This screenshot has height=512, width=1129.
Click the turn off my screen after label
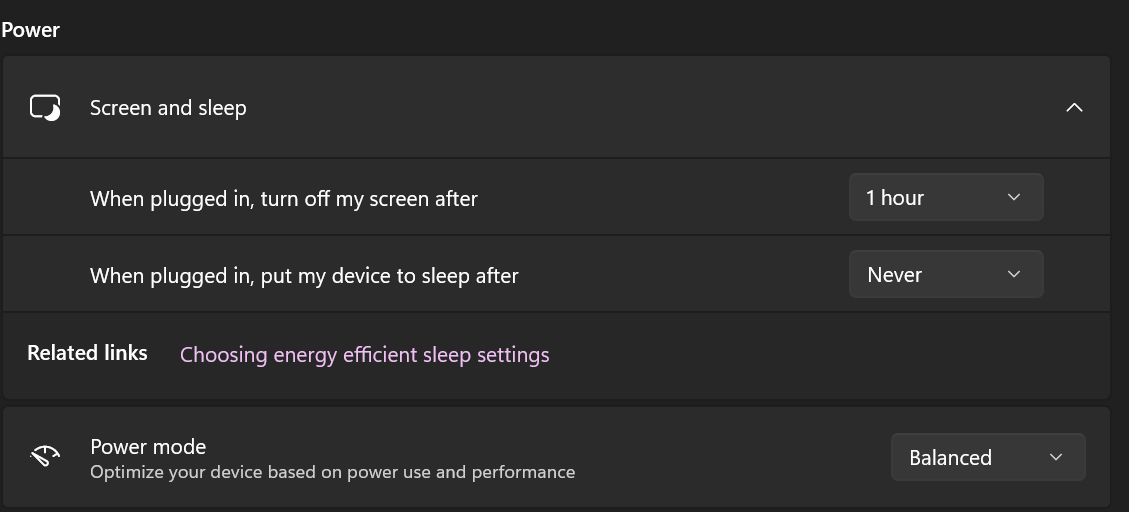click(284, 199)
